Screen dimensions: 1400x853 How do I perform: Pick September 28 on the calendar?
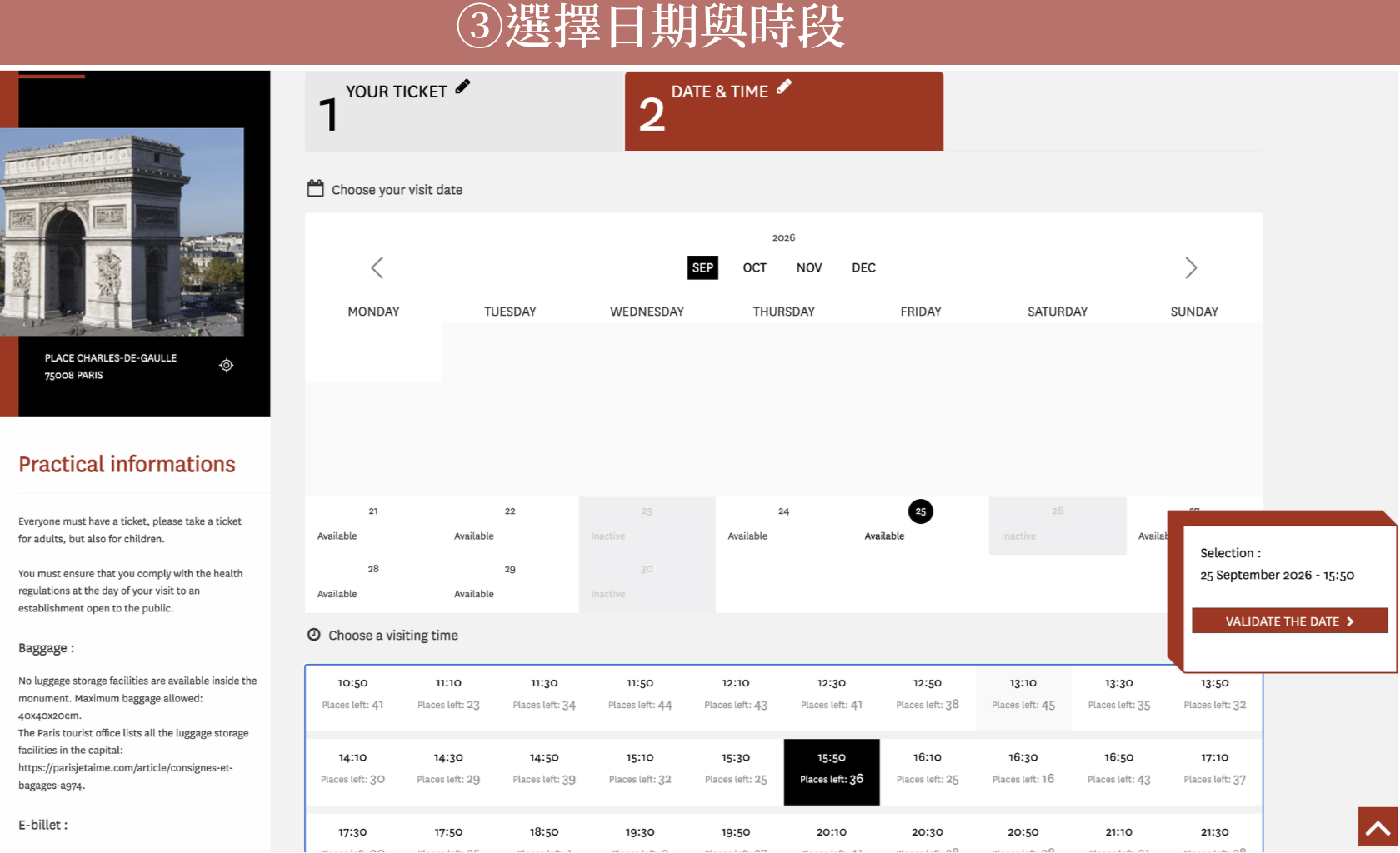[373, 583]
